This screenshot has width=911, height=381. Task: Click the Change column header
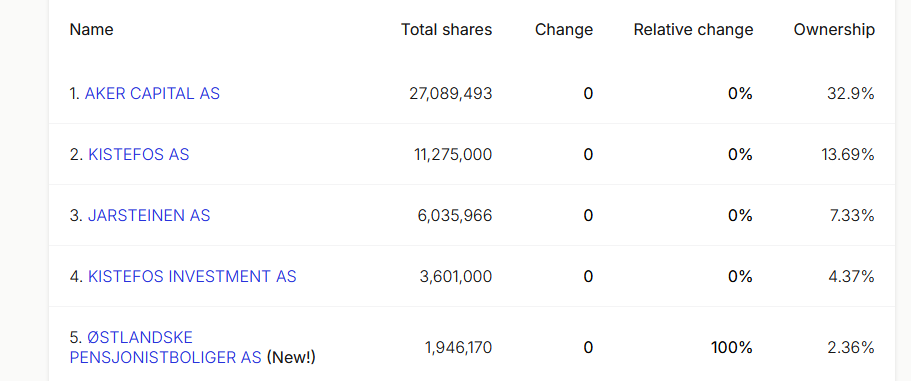[564, 30]
